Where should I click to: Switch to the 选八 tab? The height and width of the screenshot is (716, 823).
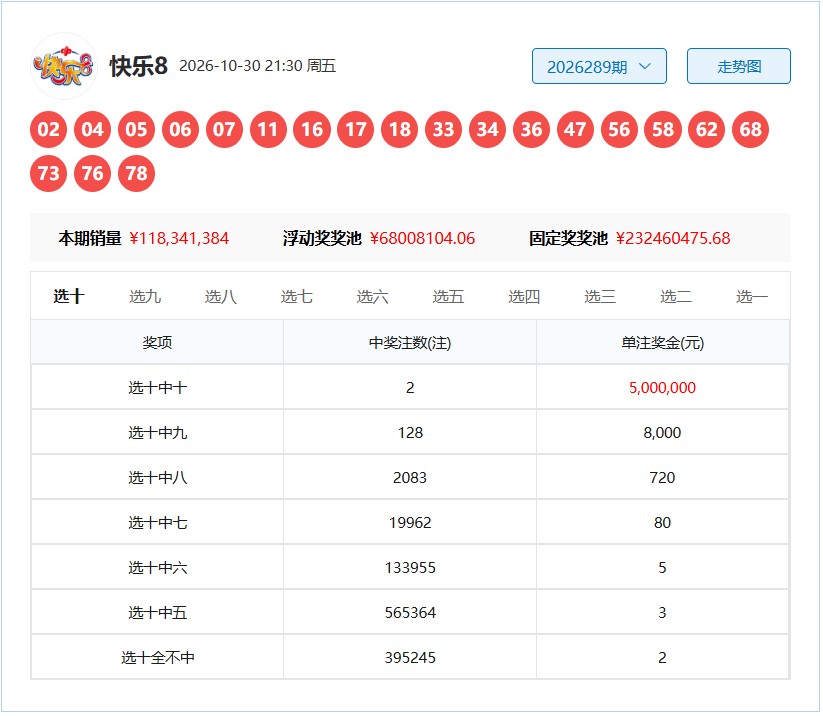pos(220,297)
